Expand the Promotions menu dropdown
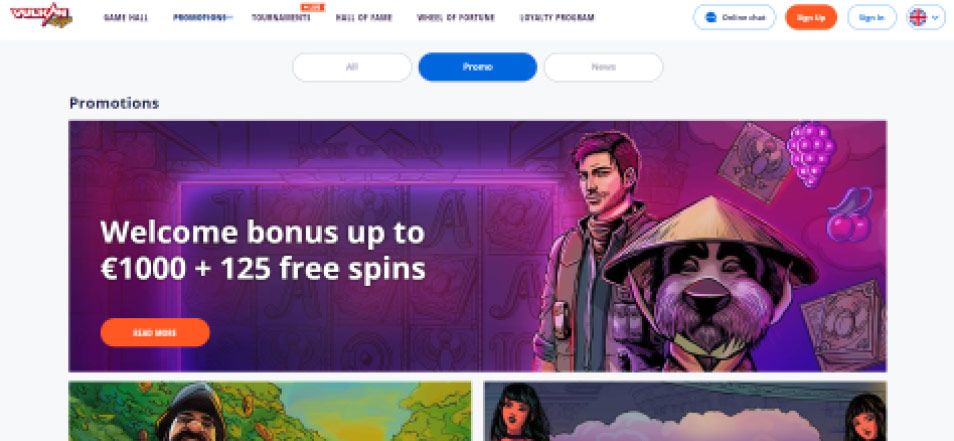 tap(203, 18)
